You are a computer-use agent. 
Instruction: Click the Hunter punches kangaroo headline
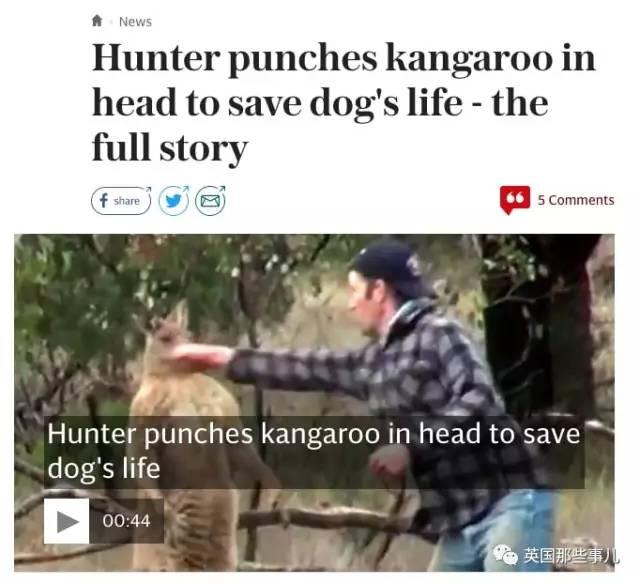343,102
